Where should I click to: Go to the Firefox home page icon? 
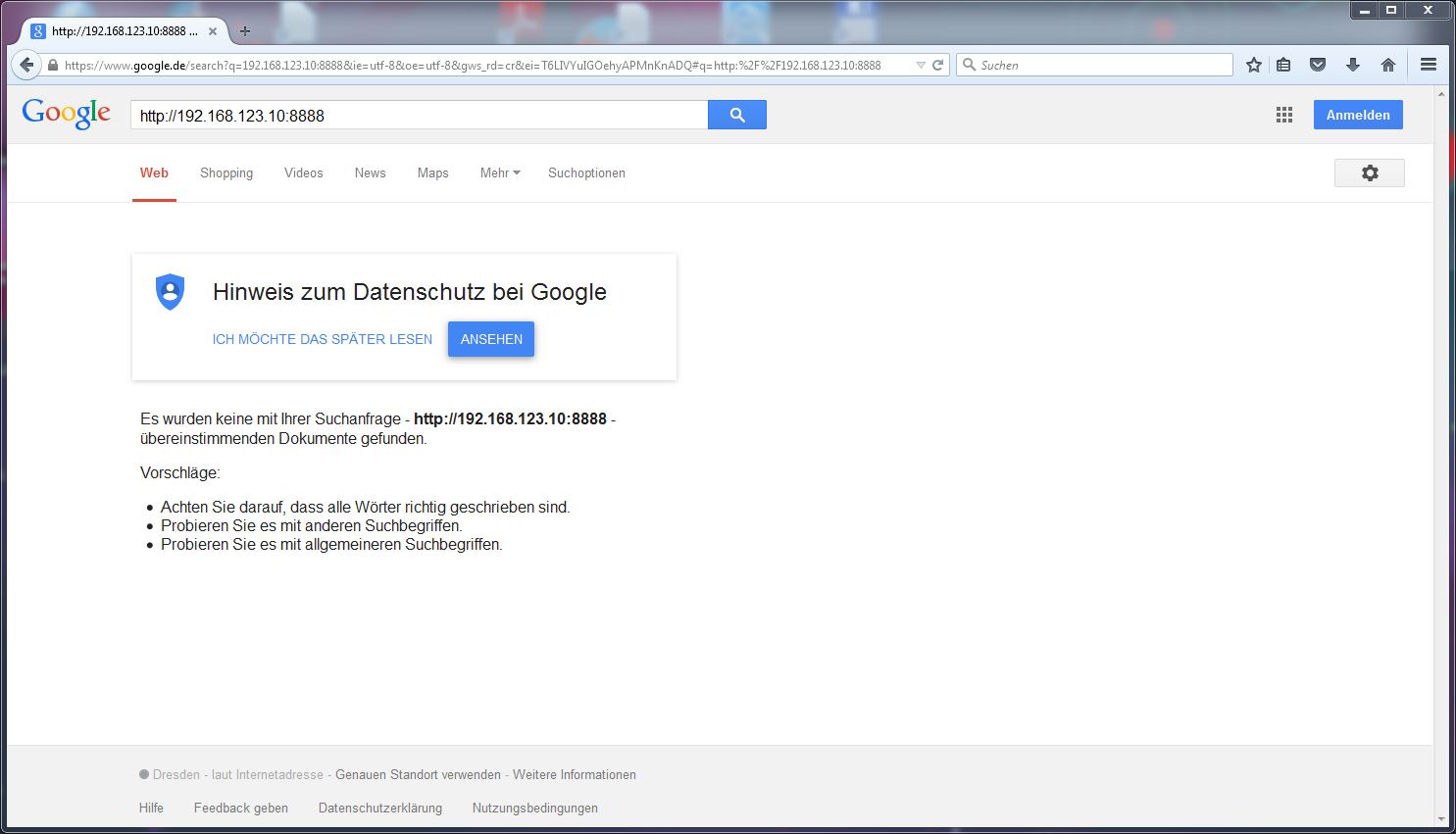pos(1387,65)
